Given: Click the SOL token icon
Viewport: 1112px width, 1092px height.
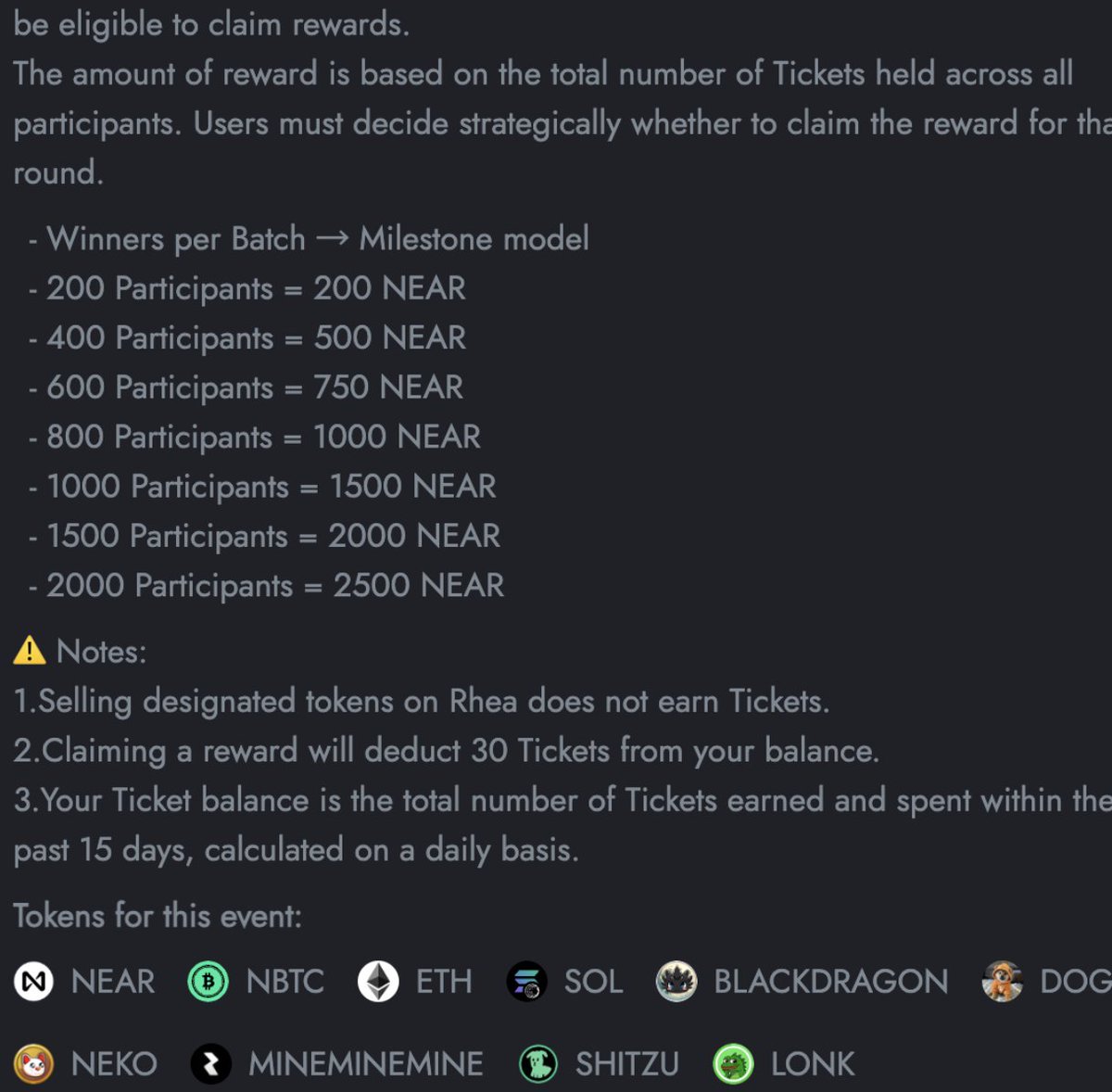Looking at the screenshot, I should (526, 981).
